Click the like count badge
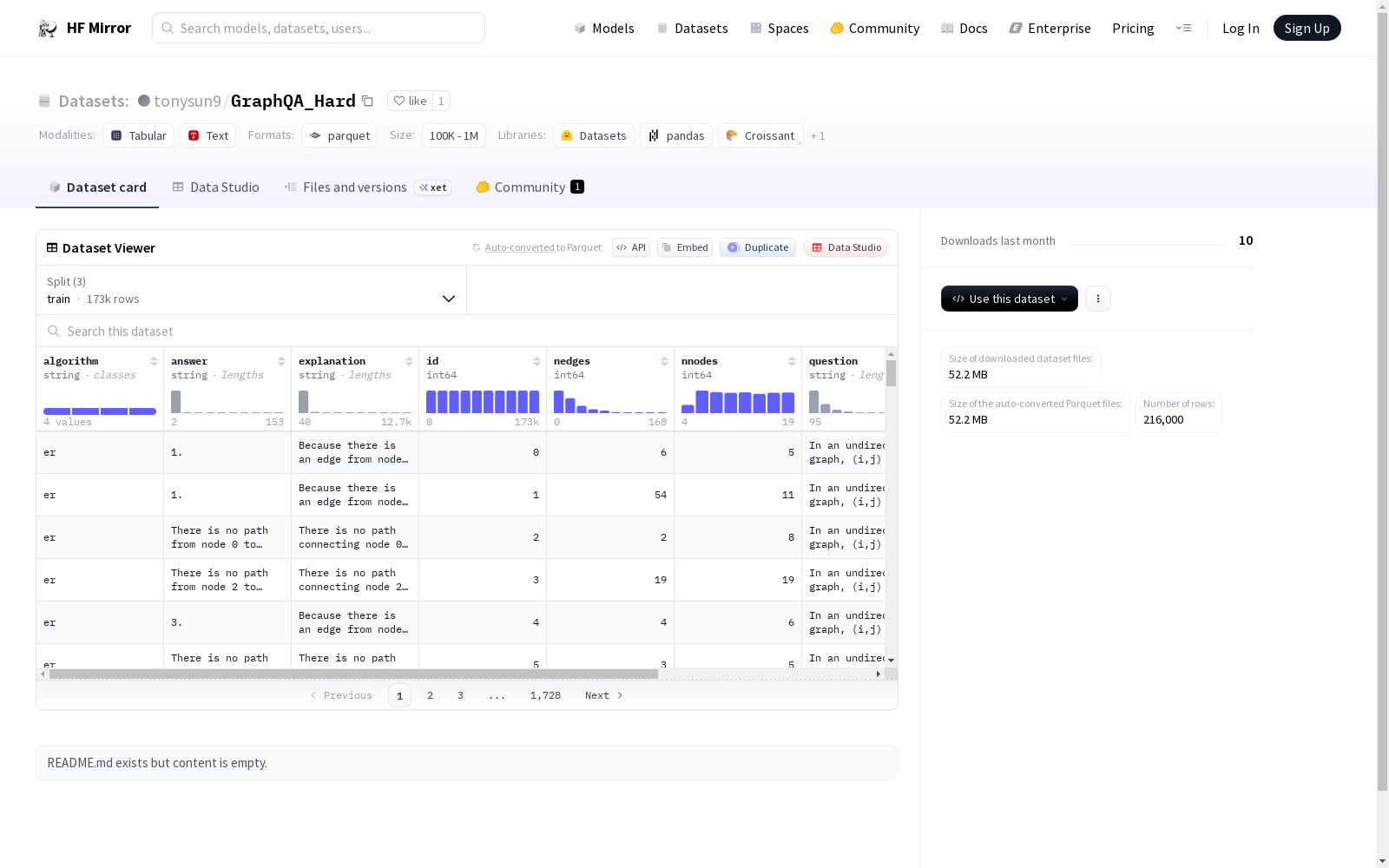The image size is (1389, 868). coord(441,101)
